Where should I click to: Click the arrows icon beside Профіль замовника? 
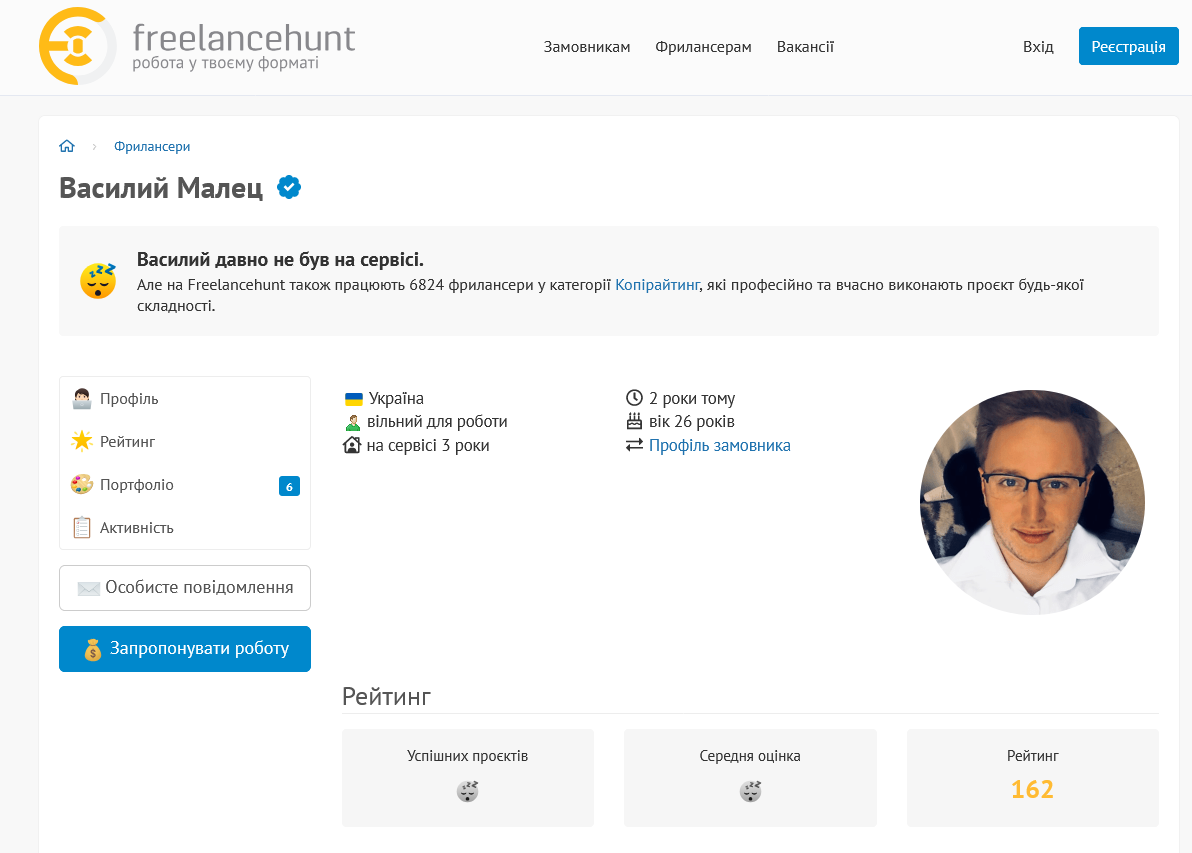[x=634, y=446]
